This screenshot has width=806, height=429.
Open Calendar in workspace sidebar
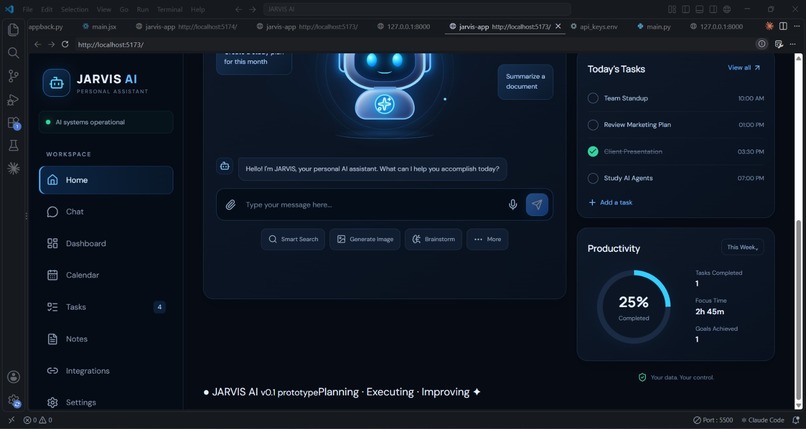pos(106,275)
